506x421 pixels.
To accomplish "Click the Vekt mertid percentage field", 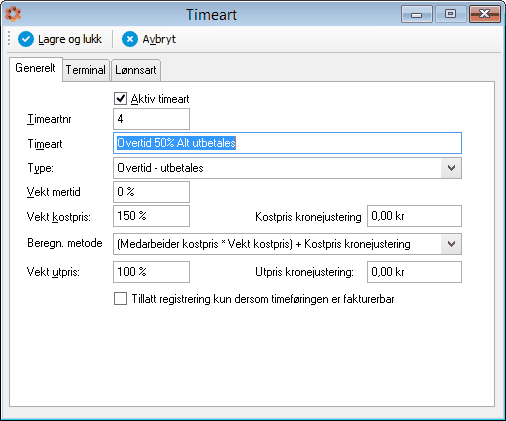I will [x=151, y=192].
